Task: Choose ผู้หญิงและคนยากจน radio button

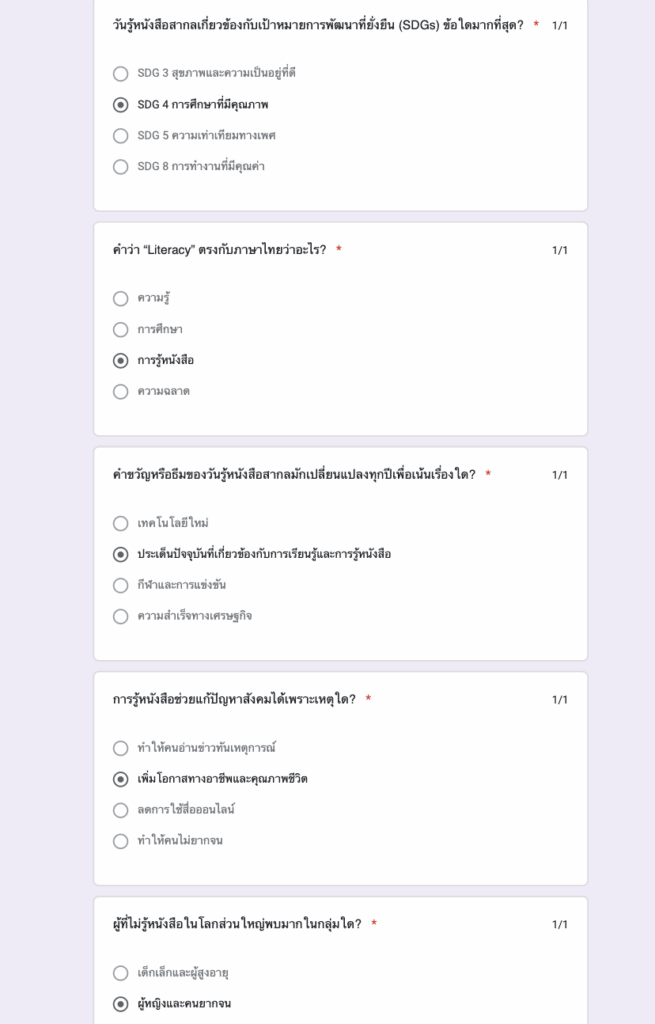Action: tap(121, 1004)
